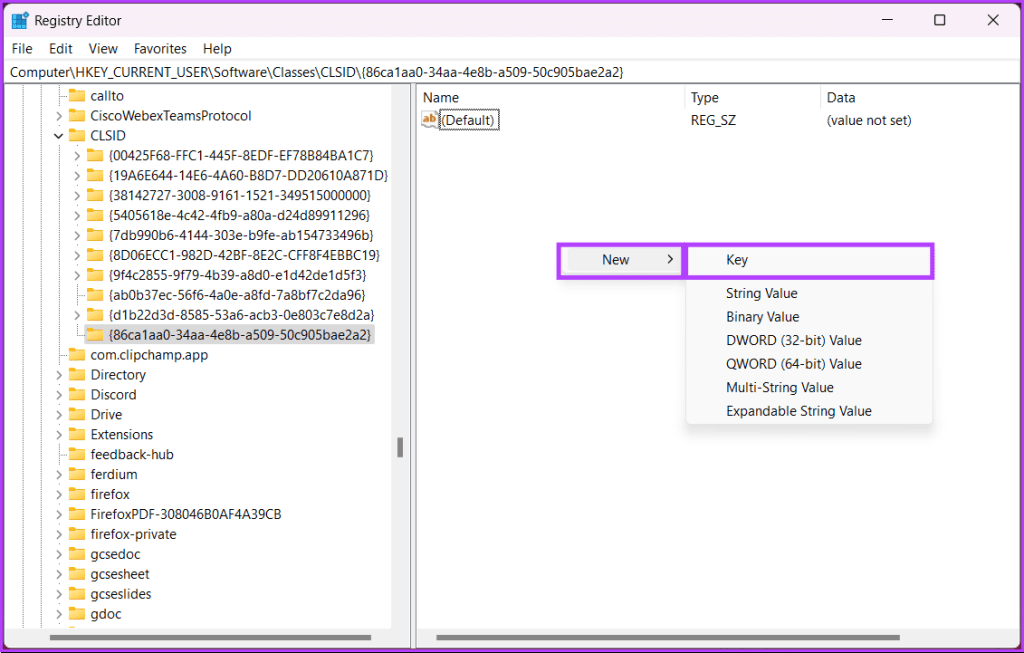Collapse the CLSID tree node

pyautogui.click(x=59, y=136)
